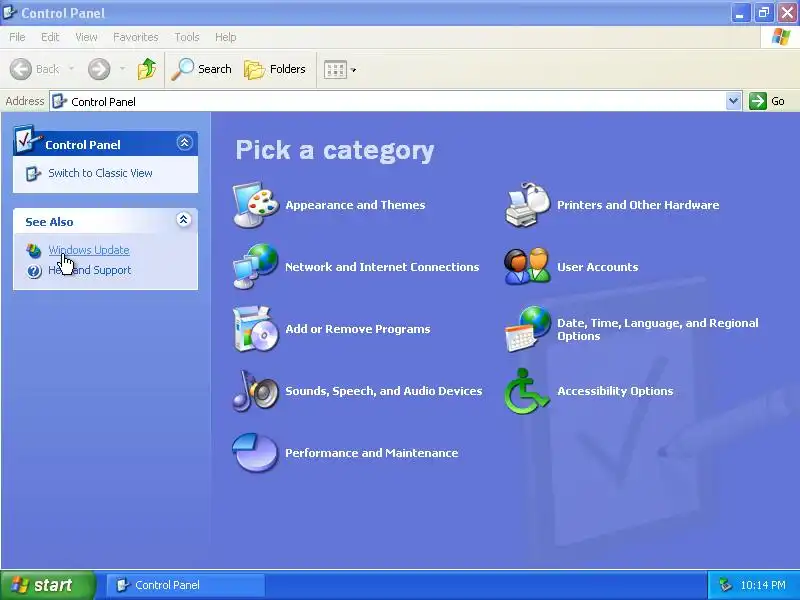Click the Windows Update icon in See Also
Image resolution: width=800 pixels, height=600 pixels.
[x=34, y=251]
